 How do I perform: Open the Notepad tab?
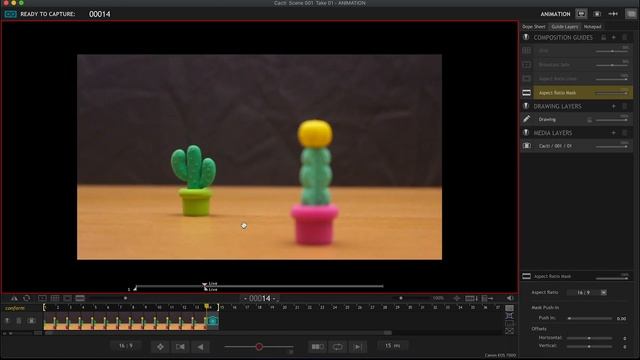pos(592,27)
